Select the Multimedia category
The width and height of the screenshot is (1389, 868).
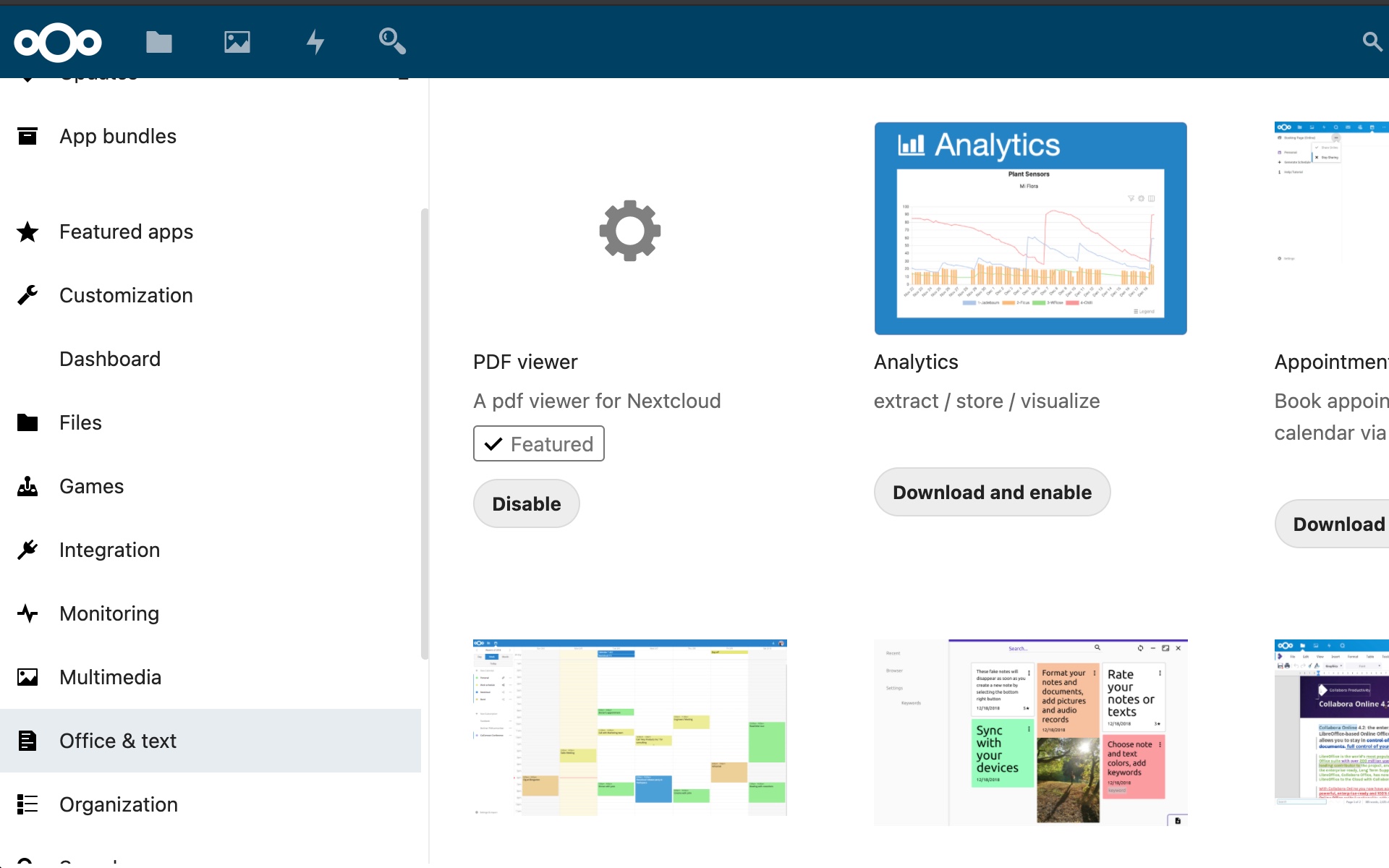tap(211, 677)
